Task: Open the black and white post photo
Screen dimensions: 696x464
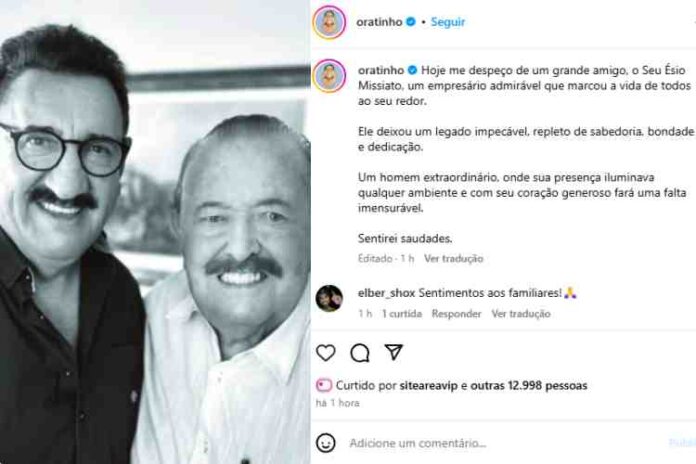Action: click(x=155, y=232)
